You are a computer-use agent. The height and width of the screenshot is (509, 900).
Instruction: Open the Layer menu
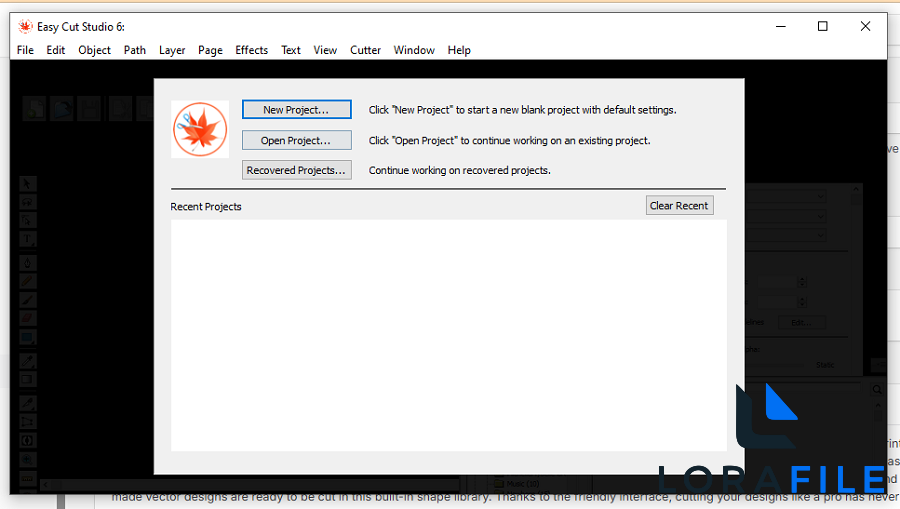point(172,50)
